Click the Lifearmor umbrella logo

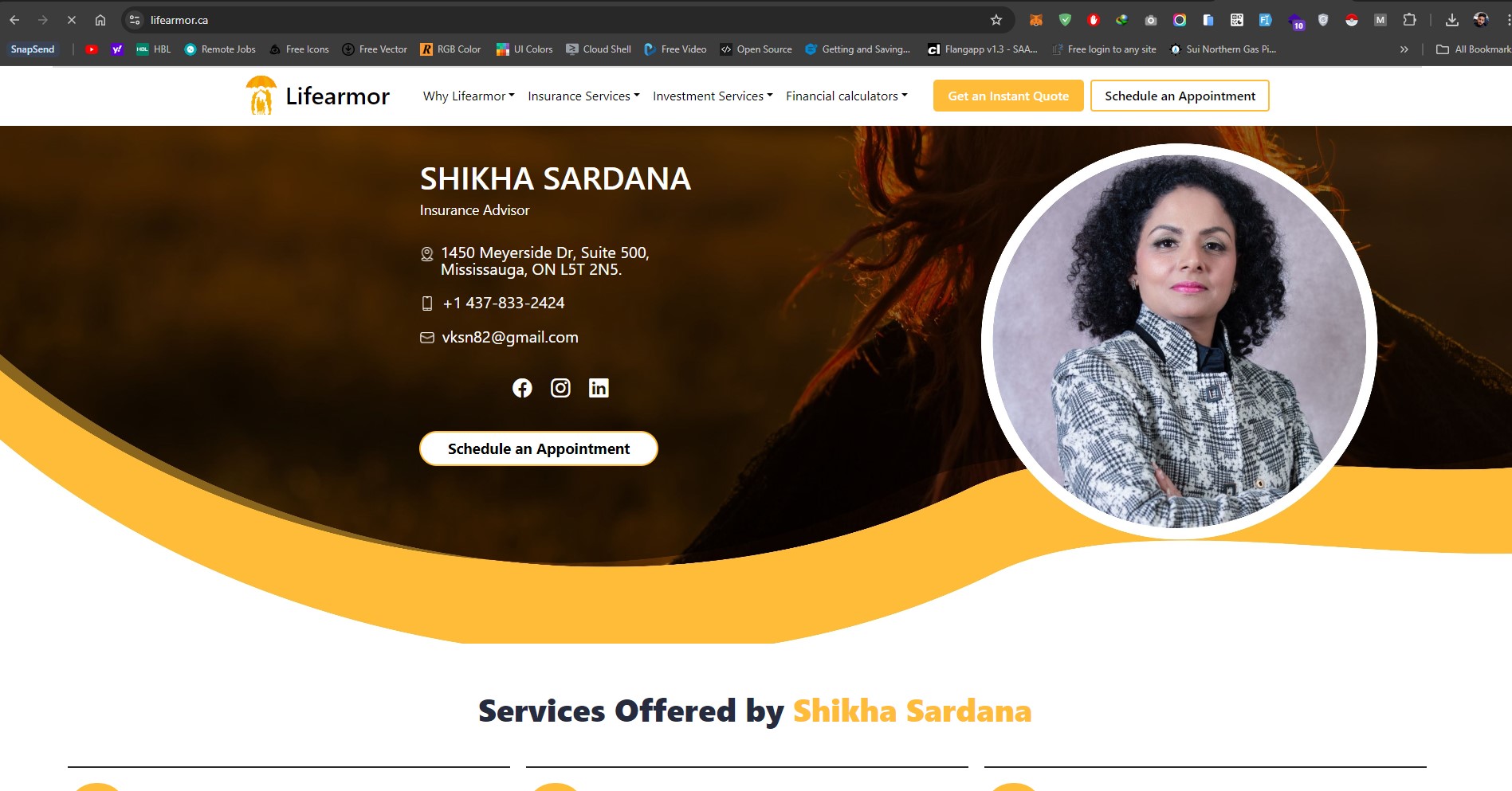pos(261,96)
